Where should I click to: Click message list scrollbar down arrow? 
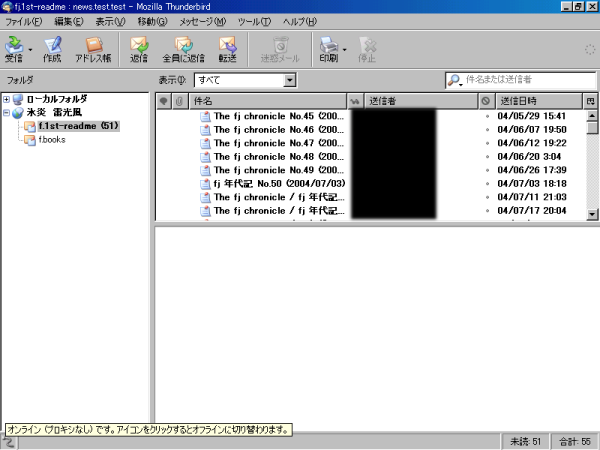pyautogui.click(x=592, y=214)
